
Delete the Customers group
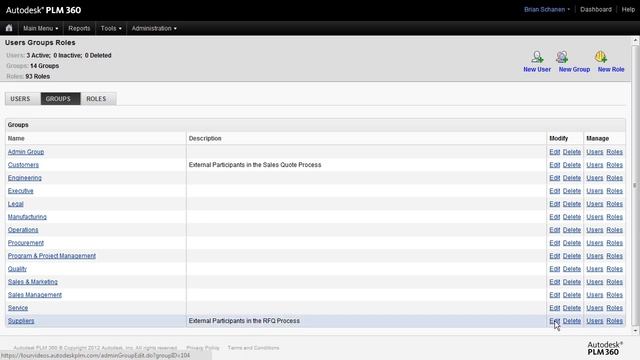(572, 165)
